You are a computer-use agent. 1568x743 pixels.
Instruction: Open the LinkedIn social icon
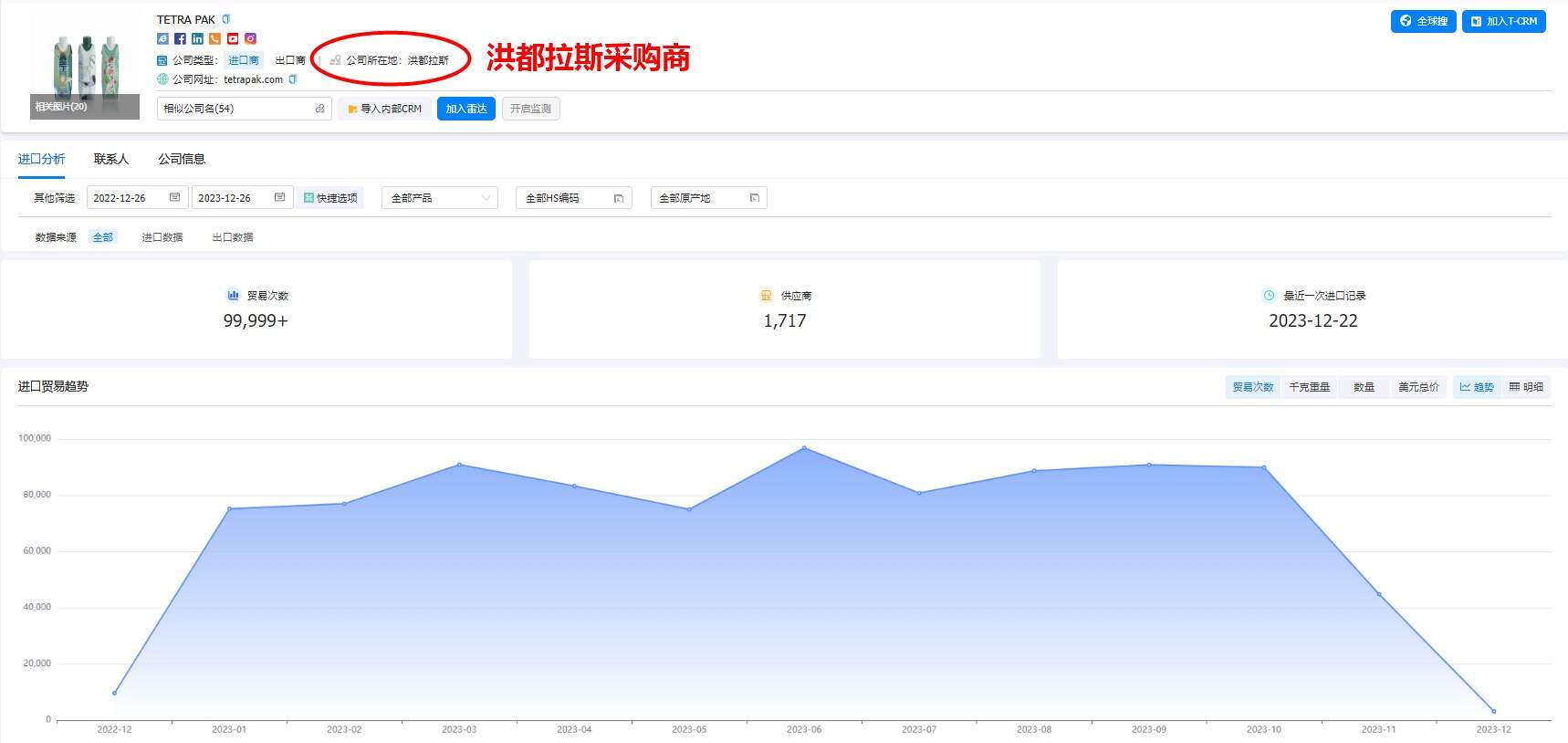[197, 38]
